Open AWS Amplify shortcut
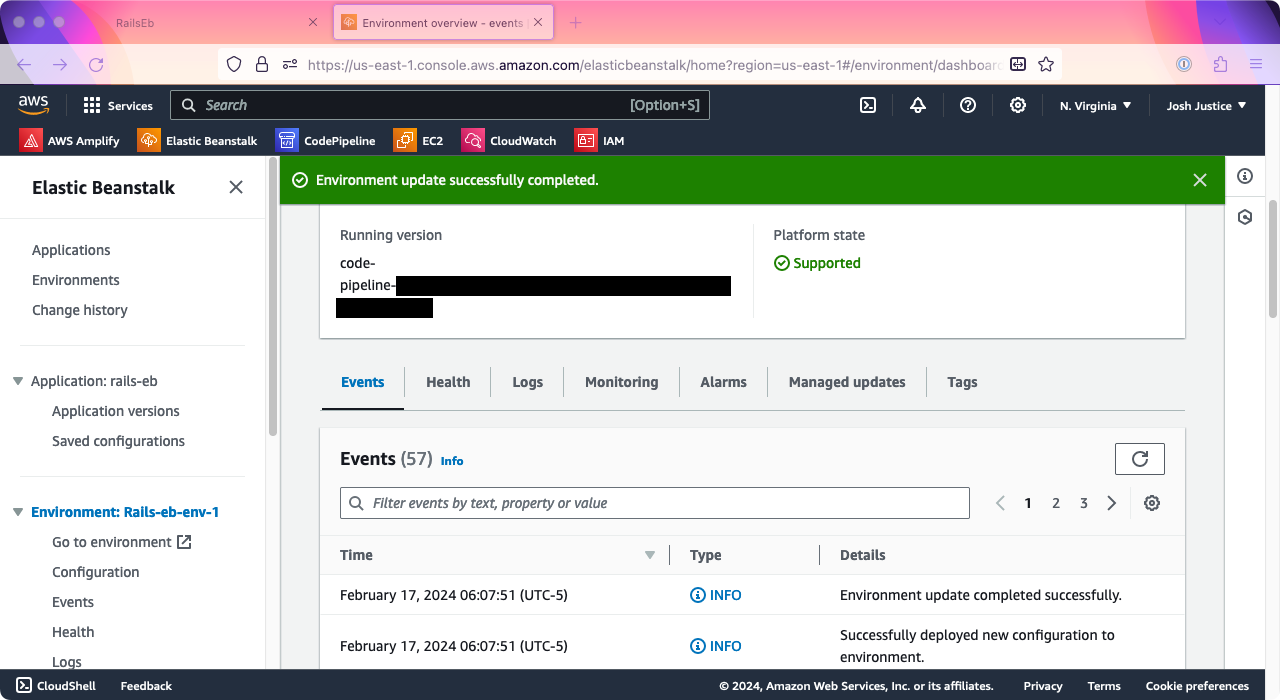 click(x=69, y=141)
